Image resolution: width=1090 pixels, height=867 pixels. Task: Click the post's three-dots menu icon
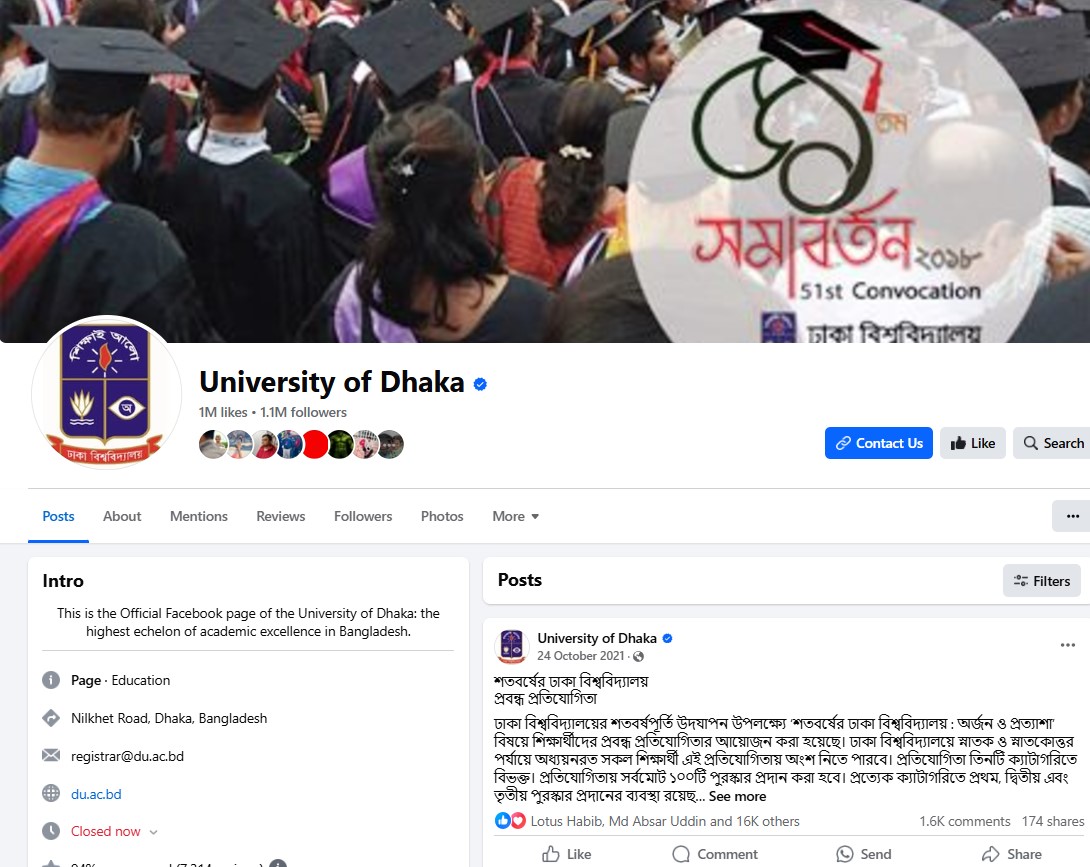[1068, 645]
